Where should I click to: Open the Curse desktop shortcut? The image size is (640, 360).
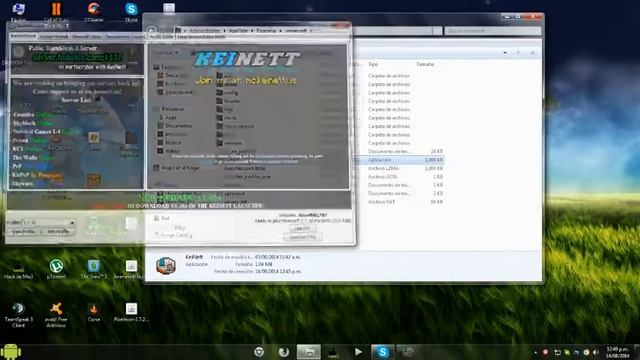tap(93, 313)
